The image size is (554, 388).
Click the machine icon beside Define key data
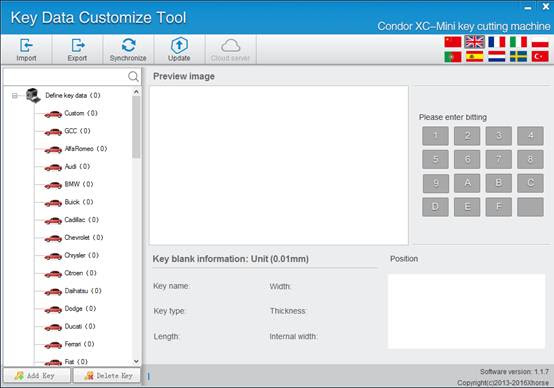click(33, 95)
